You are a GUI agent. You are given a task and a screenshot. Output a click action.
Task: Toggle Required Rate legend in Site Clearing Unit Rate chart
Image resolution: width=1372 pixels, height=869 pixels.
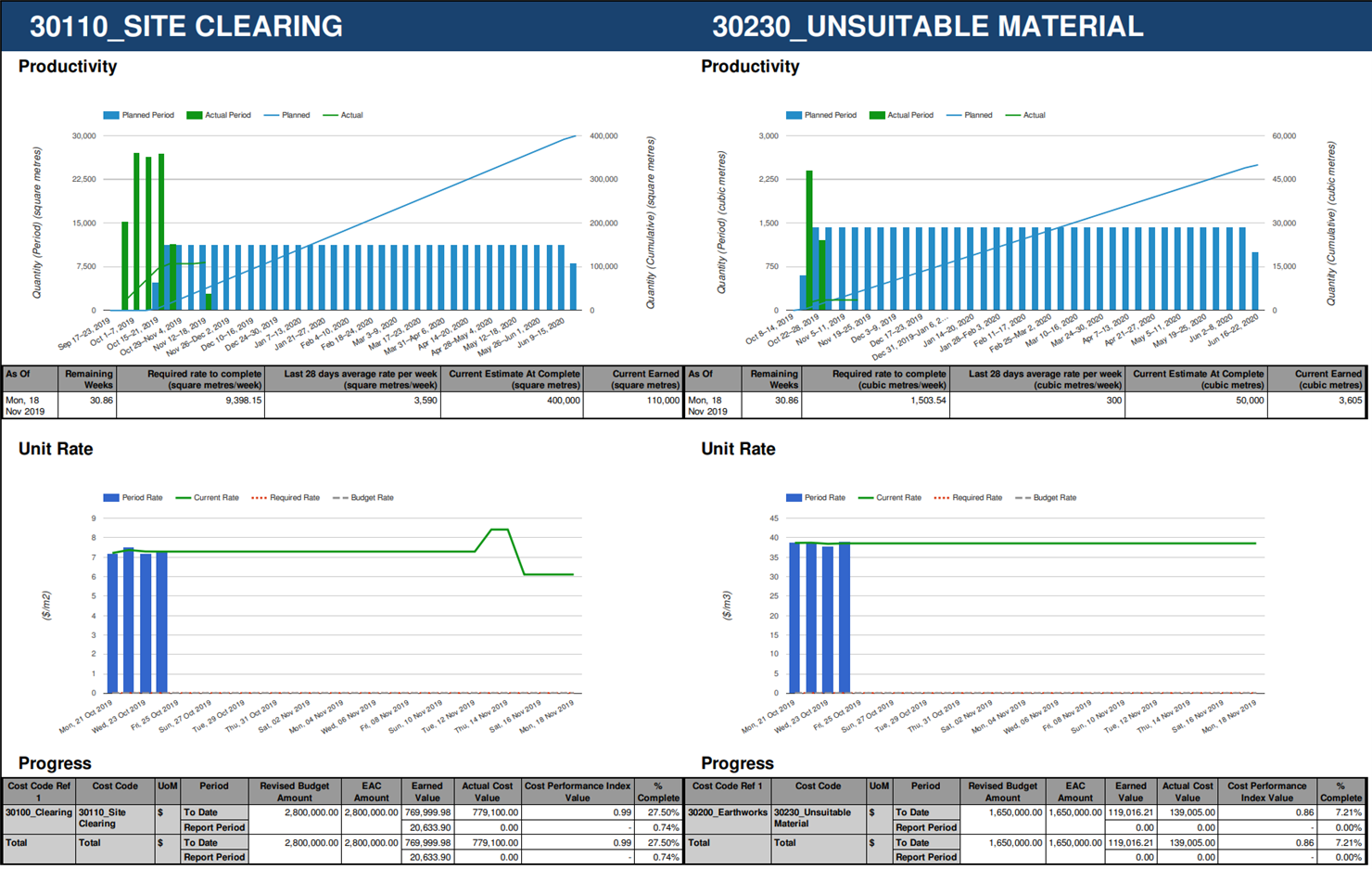pos(286,498)
